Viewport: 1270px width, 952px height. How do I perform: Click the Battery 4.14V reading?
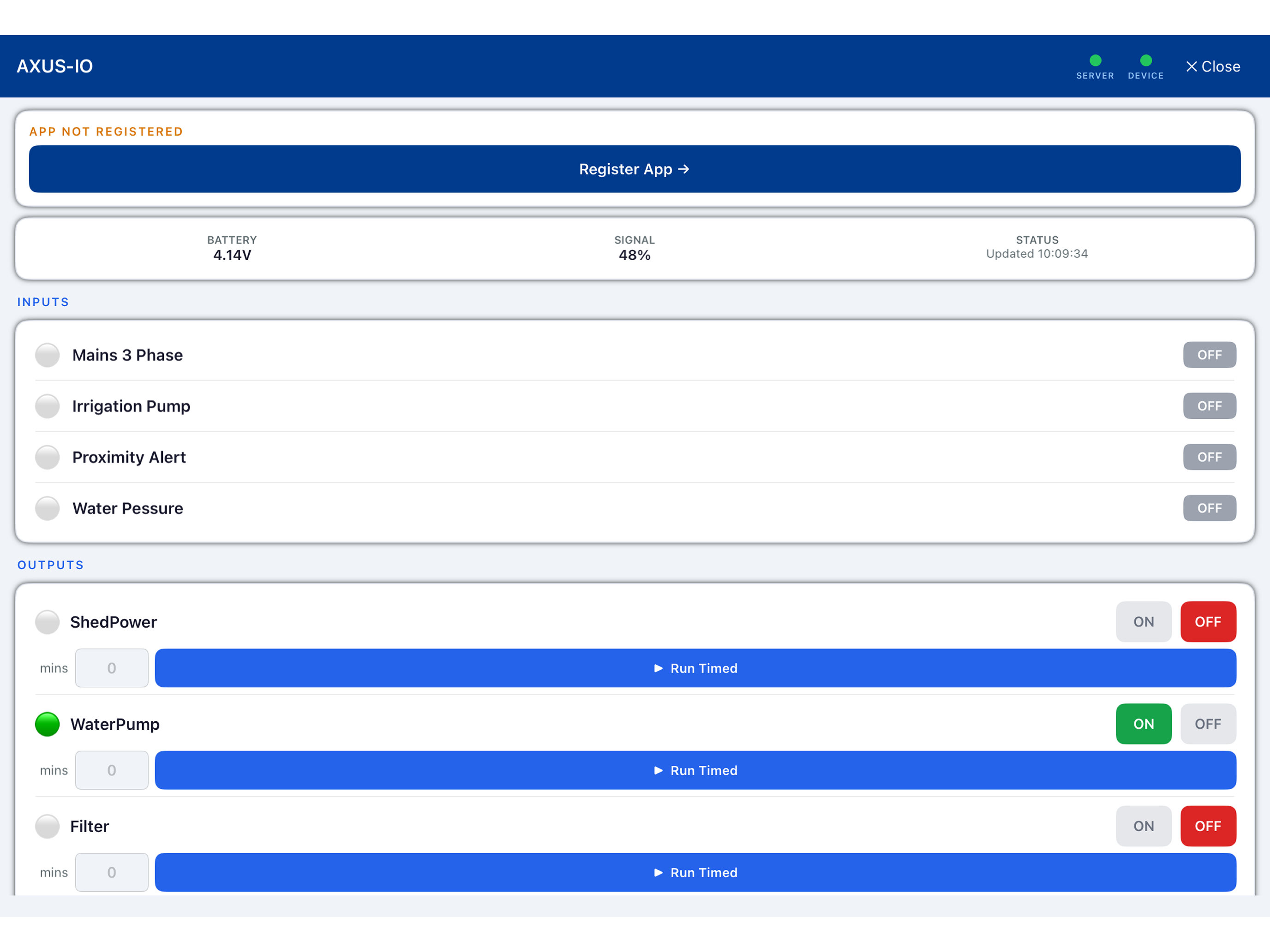(232, 256)
